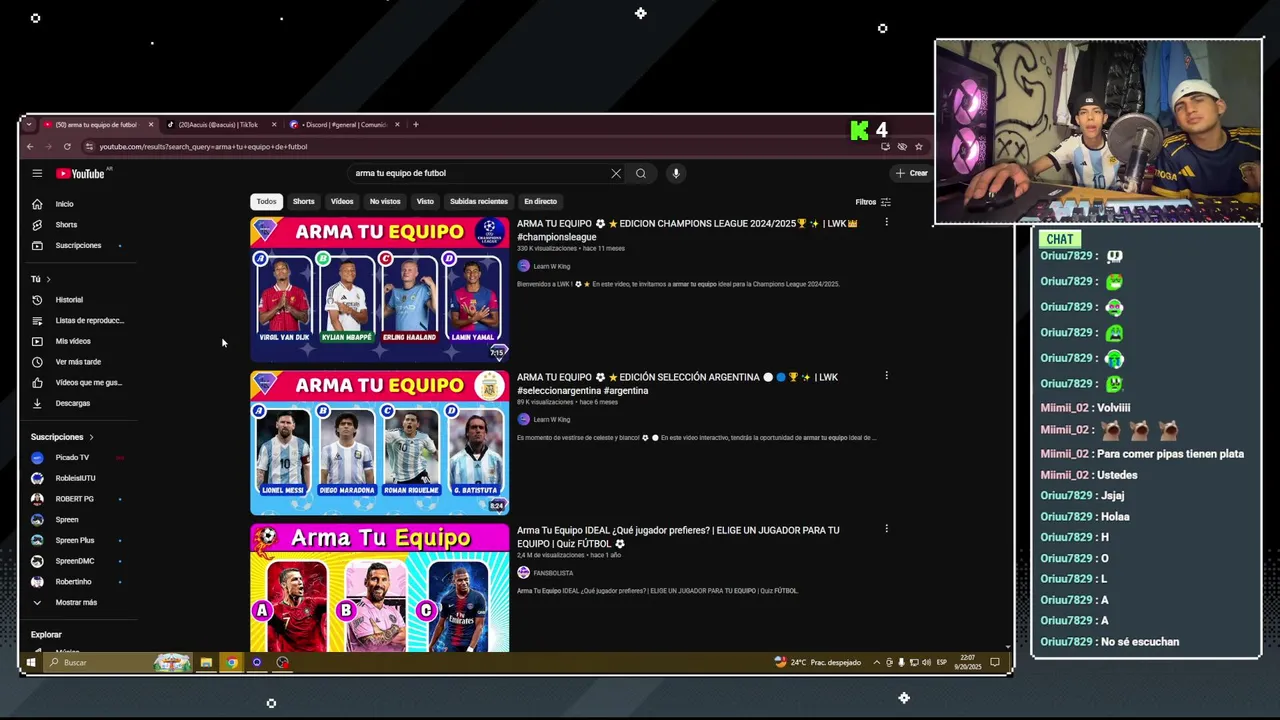This screenshot has width=1280, height=720.
Task: Click the browser address bar URL
Action: point(203,147)
